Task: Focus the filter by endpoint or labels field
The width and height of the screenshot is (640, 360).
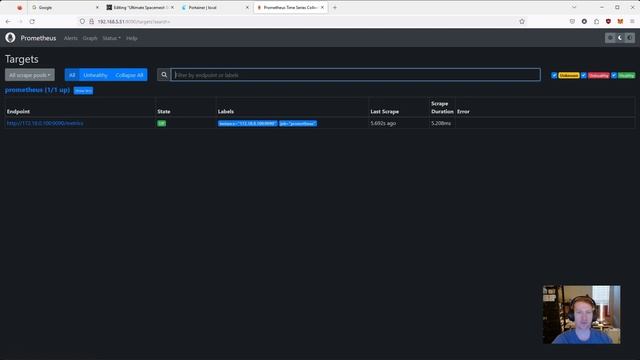Action: [x=356, y=75]
